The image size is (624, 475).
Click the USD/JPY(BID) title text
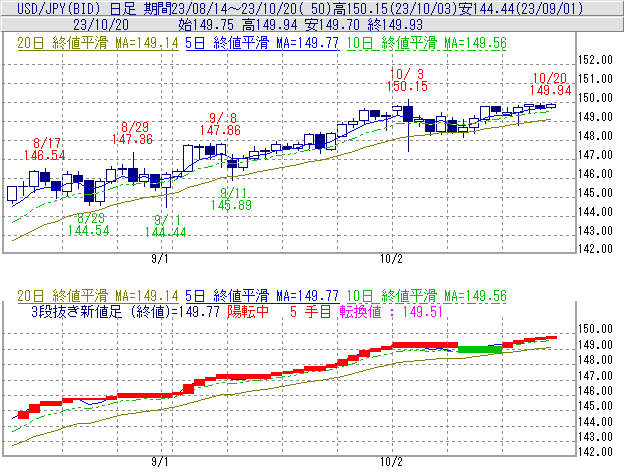[x=60, y=8]
